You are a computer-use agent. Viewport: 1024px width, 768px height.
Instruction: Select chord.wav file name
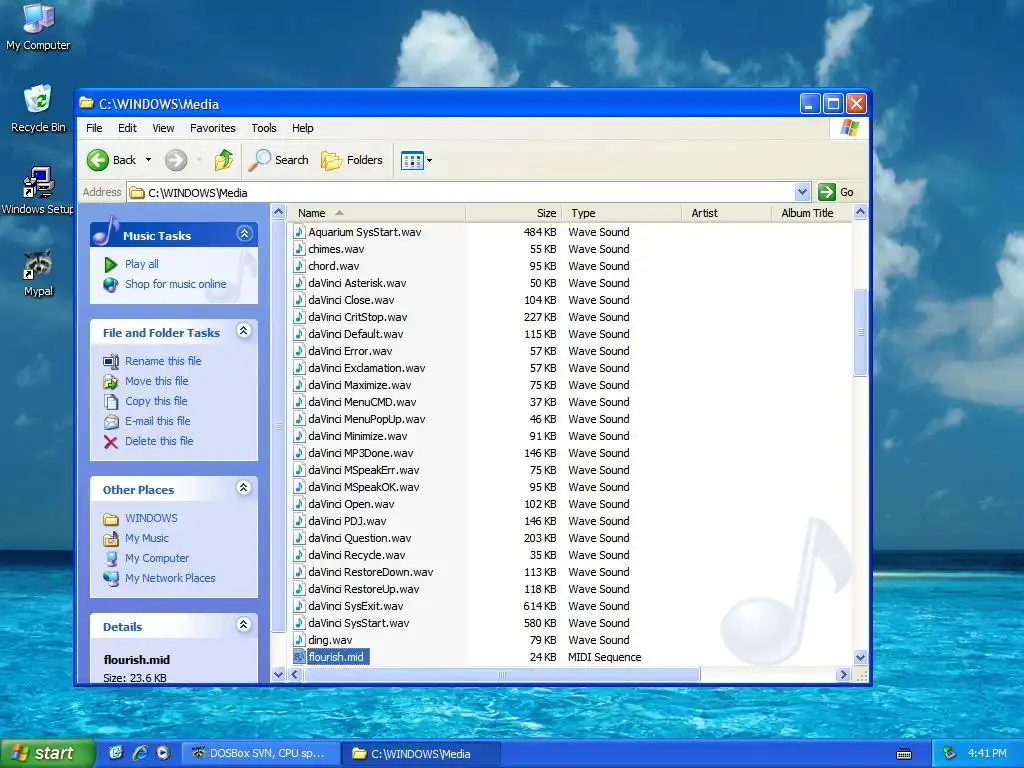tap(334, 266)
